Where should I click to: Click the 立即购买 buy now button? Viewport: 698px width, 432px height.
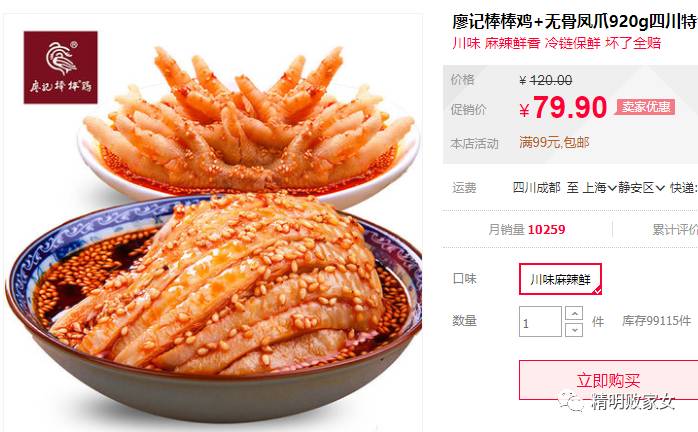[x=608, y=380]
